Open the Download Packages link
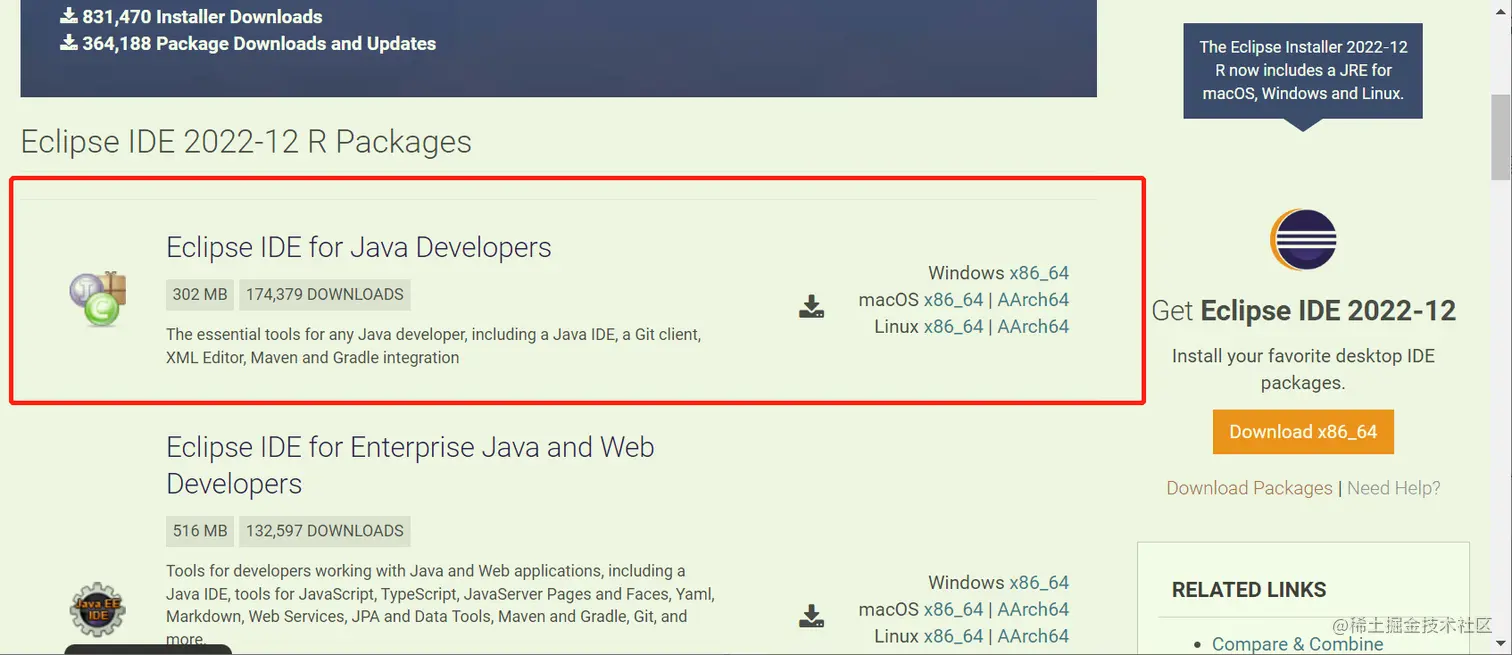Image resolution: width=1512 pixels, height=655 pixels. [1249, 488]
